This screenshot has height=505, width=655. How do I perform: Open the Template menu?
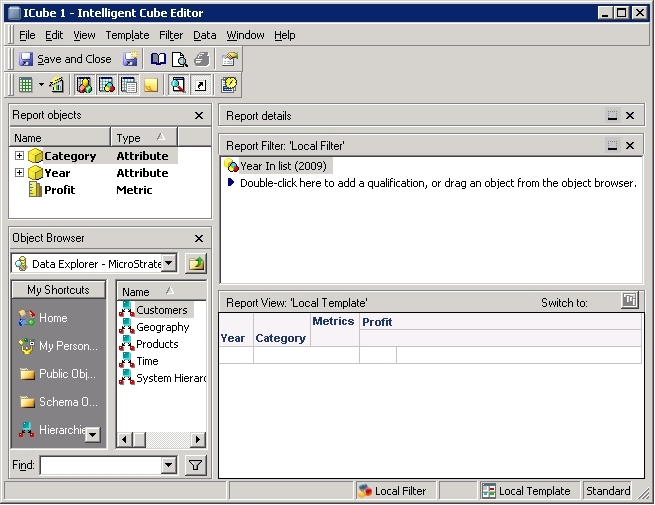(x=127, y=35)
